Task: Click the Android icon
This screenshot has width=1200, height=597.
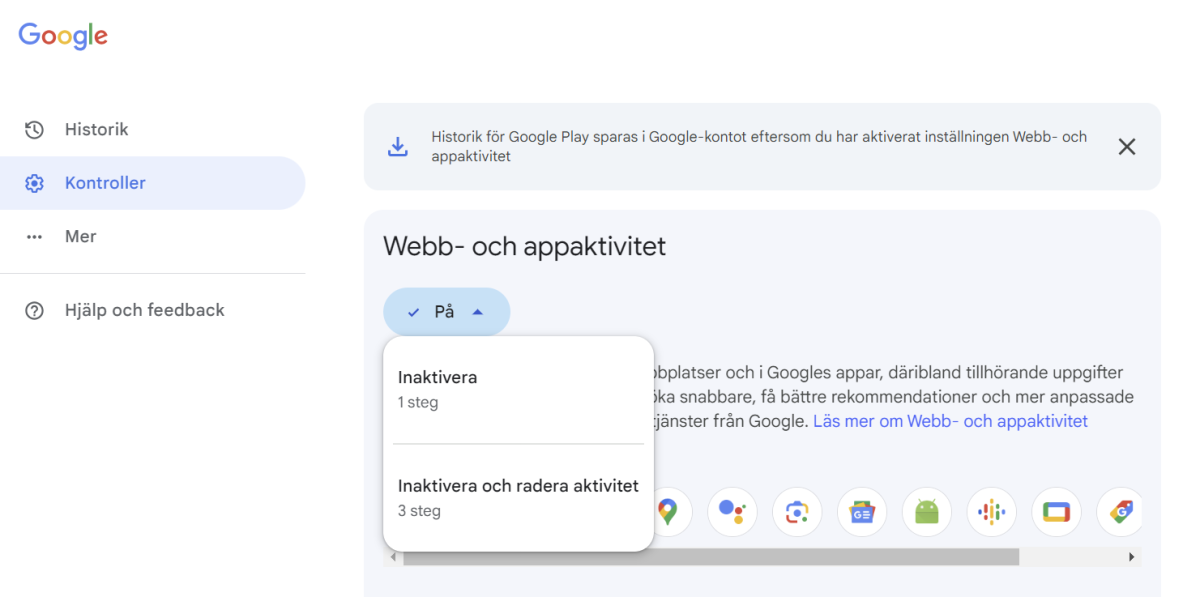Action: pos(926,511)
